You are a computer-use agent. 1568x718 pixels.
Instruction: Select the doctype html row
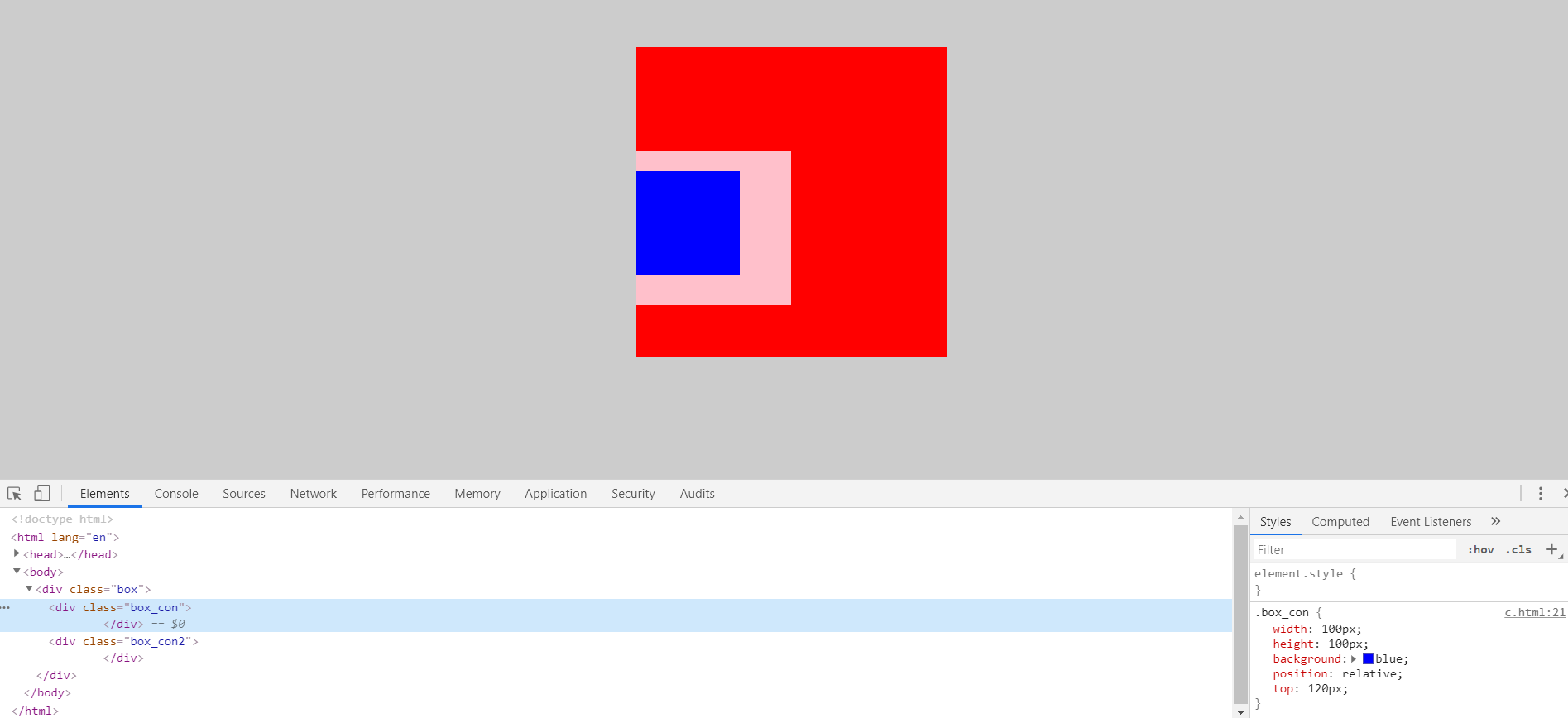[62, 519]
